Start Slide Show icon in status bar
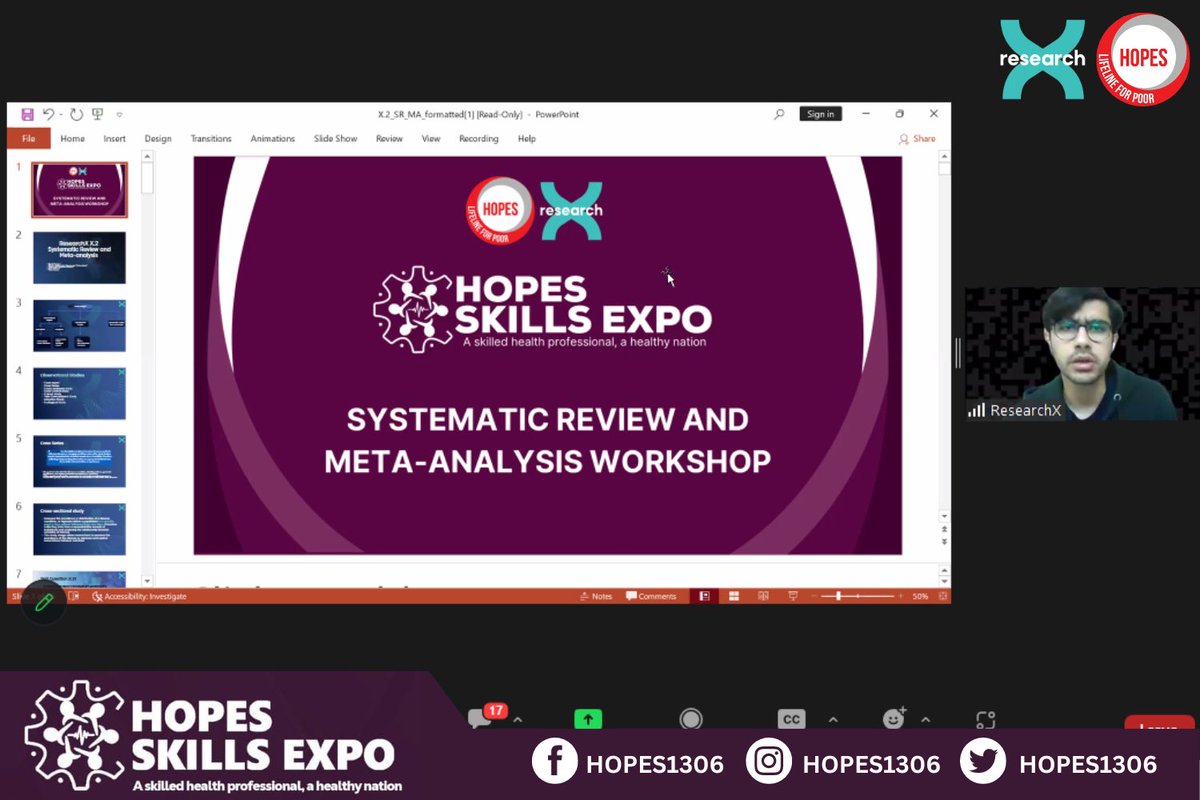The height and width of the screenshot is (800, 1200). [793, 596]
